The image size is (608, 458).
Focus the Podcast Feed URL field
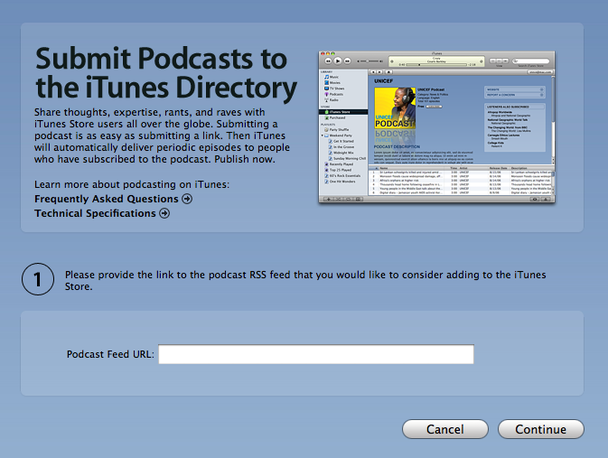[x=316, y=354]
